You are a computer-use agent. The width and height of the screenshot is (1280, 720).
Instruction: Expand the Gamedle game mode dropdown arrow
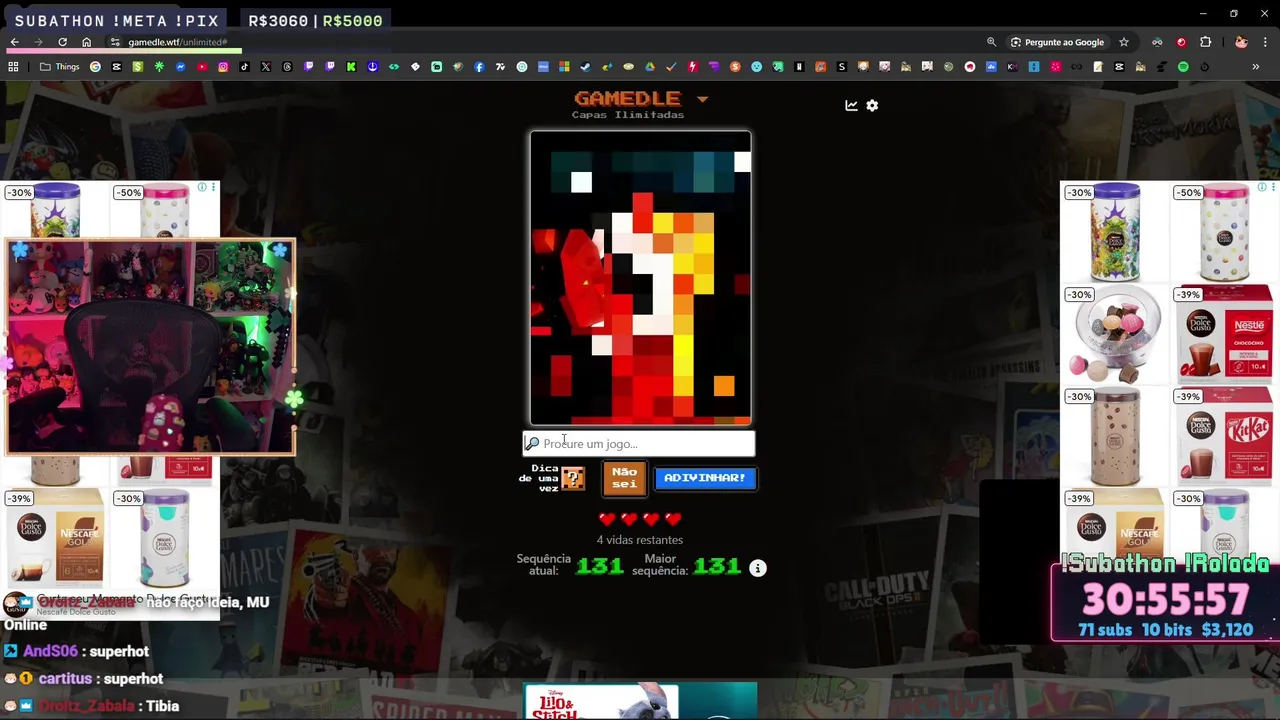pos(702,99)
